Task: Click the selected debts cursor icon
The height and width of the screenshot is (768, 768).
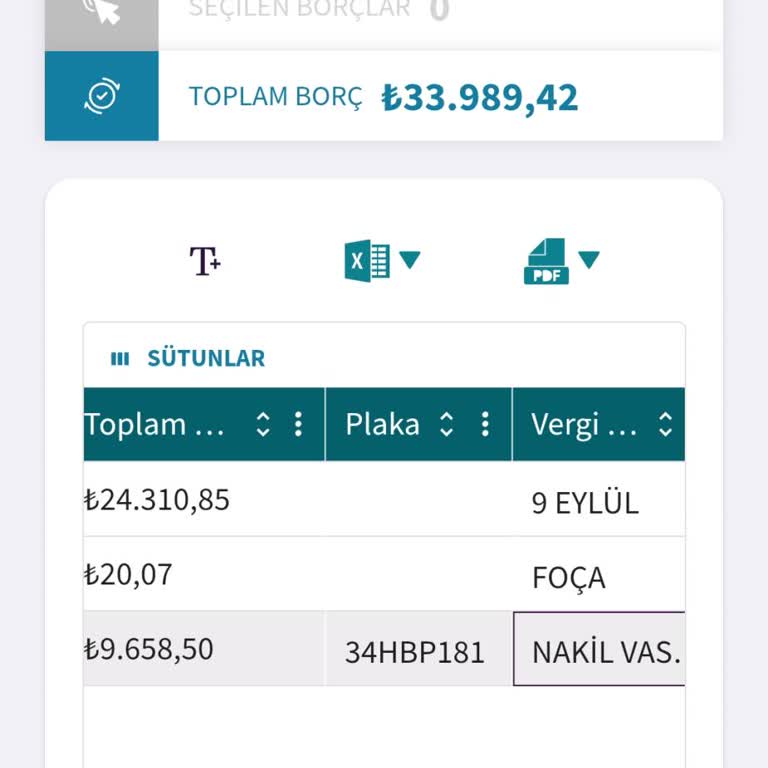Action: (x=101, y=12)
